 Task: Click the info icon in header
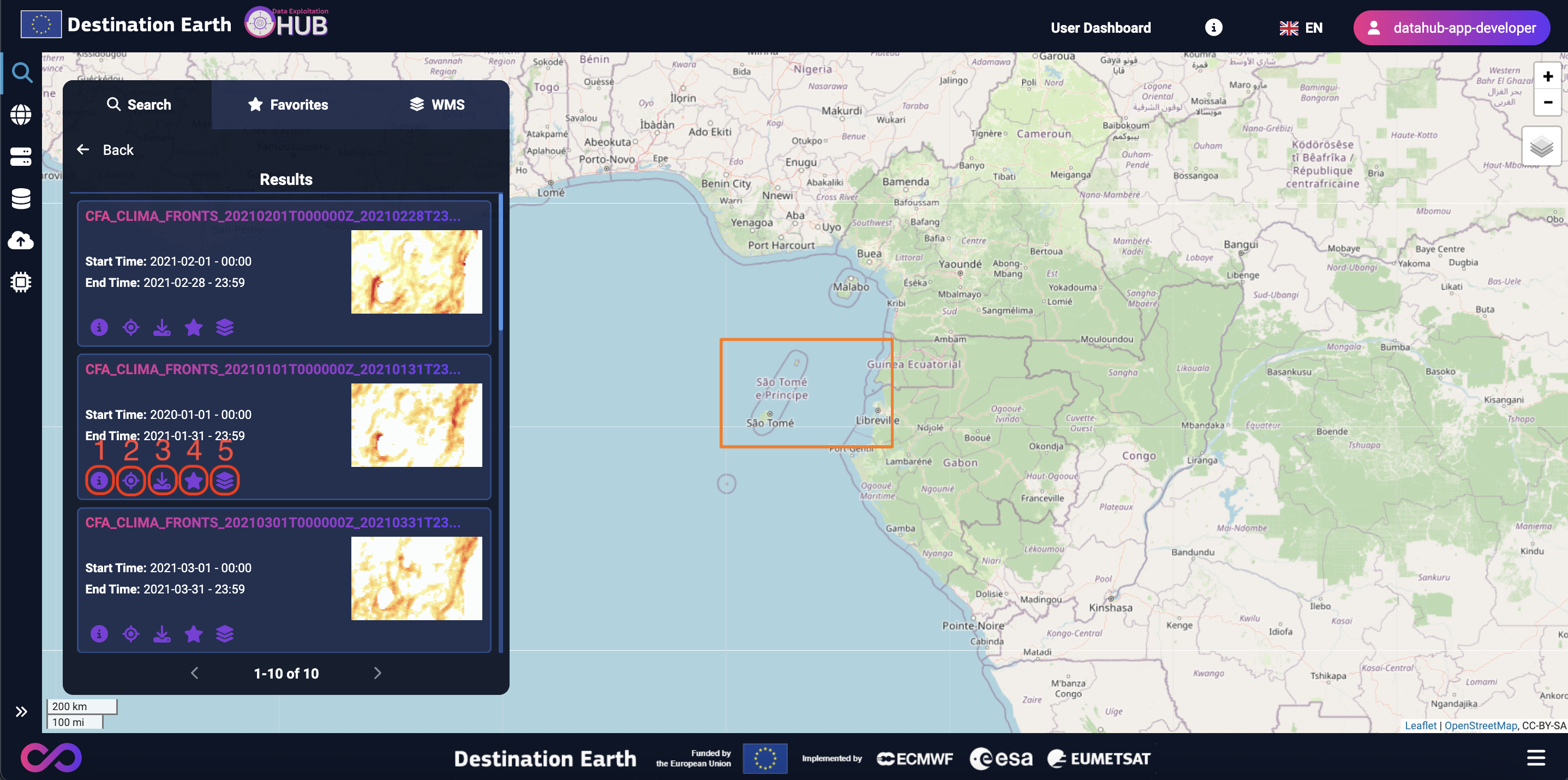tap(1213, 27)
